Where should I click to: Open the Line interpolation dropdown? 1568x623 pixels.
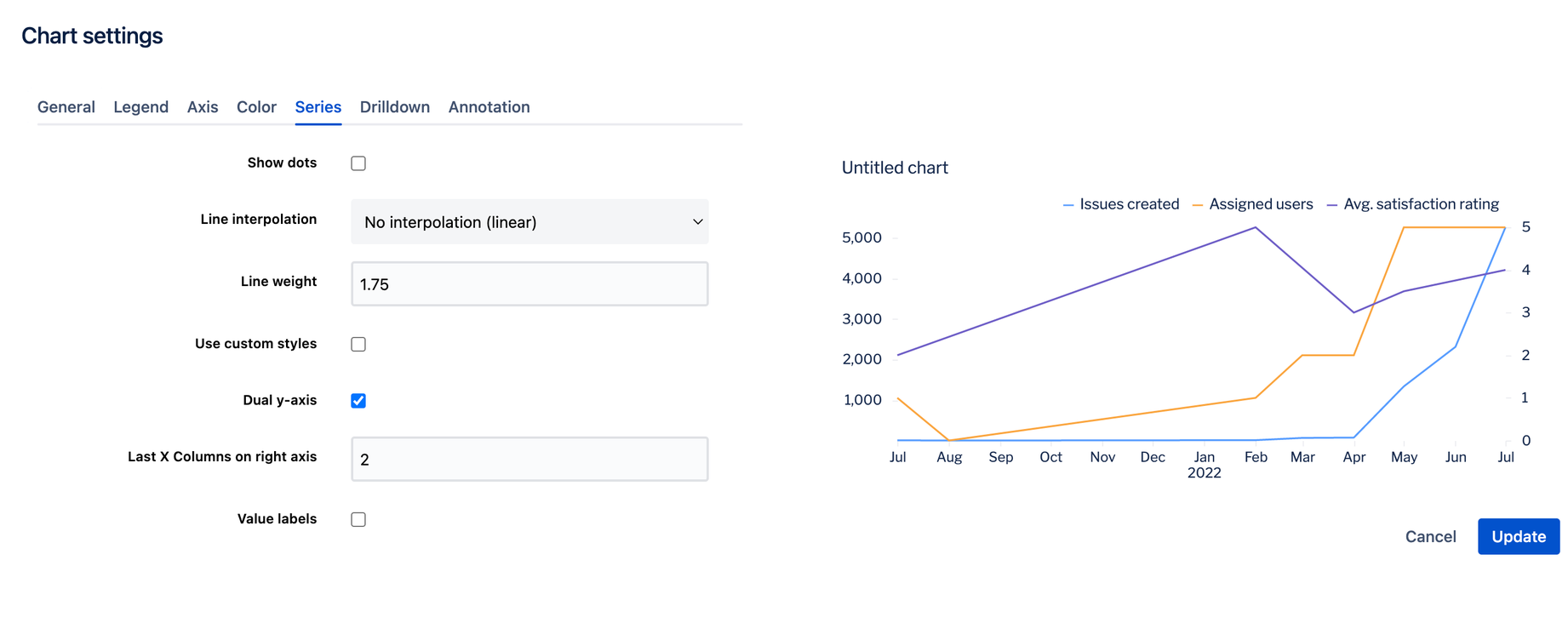click(529, 222)
